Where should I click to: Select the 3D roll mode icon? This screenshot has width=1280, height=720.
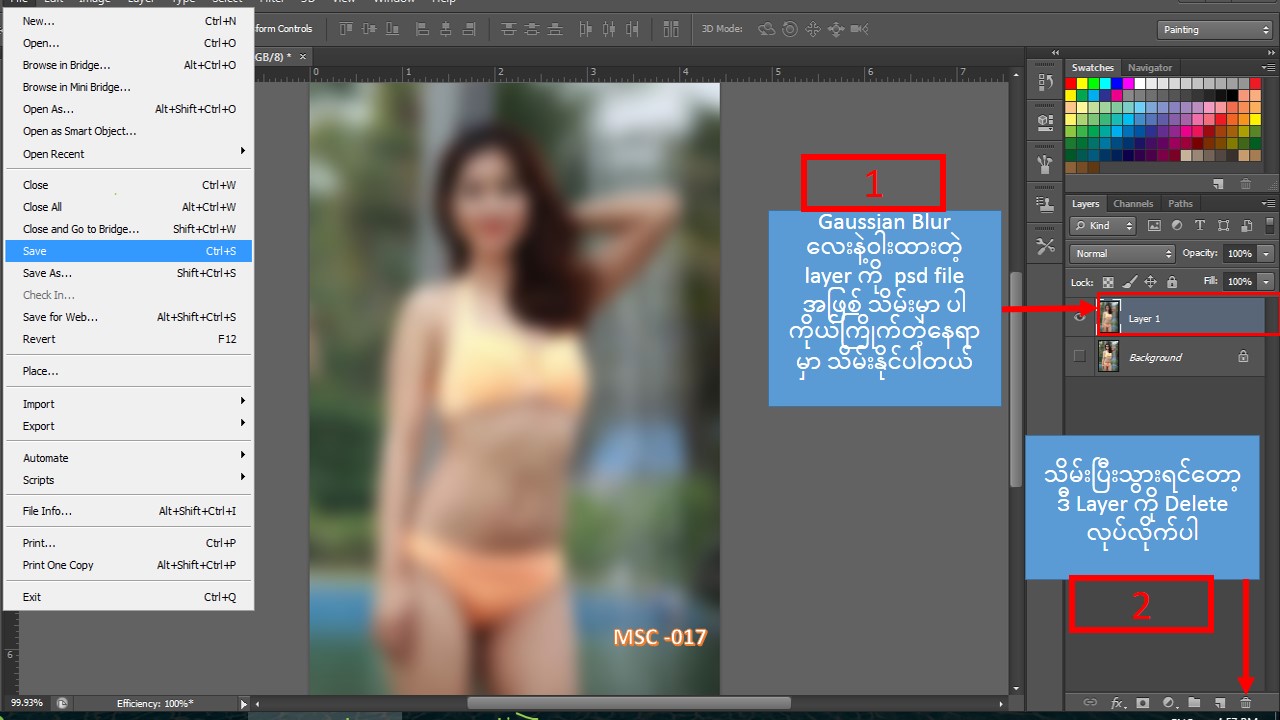tap(790, 29)
